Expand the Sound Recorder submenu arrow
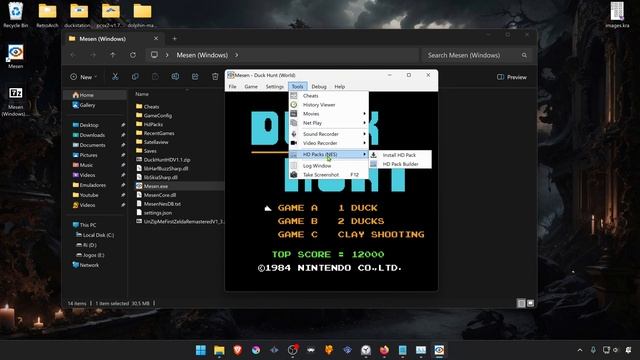This screenshot has height=360, width=640. tap(364, 134)
